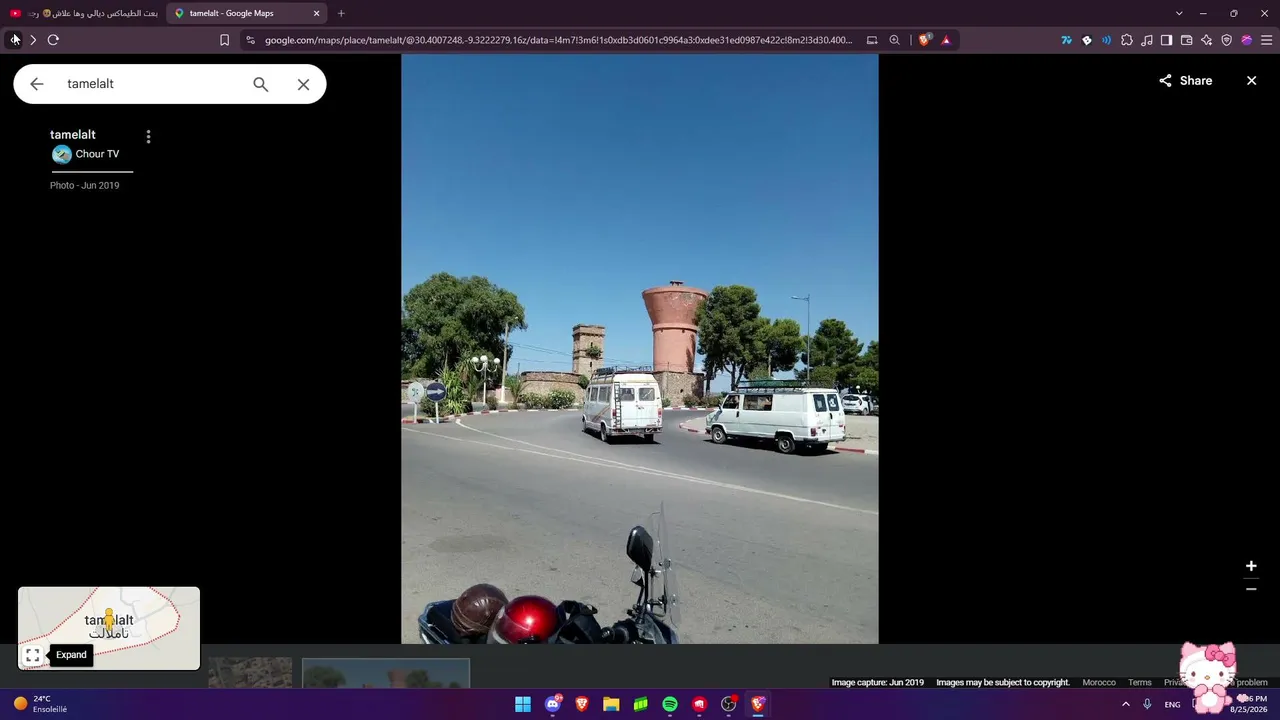This screenshot has width=1280, height=720.
Task: Show hidden system tray icons
Action: [1126, 704]
